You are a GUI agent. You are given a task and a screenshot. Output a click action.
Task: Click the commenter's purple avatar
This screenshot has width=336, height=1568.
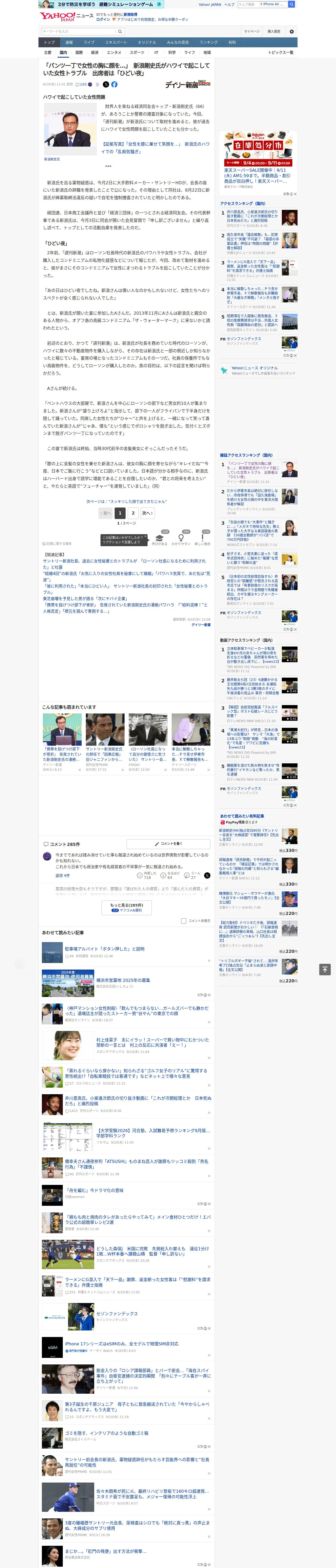click(x=47, y=856)
